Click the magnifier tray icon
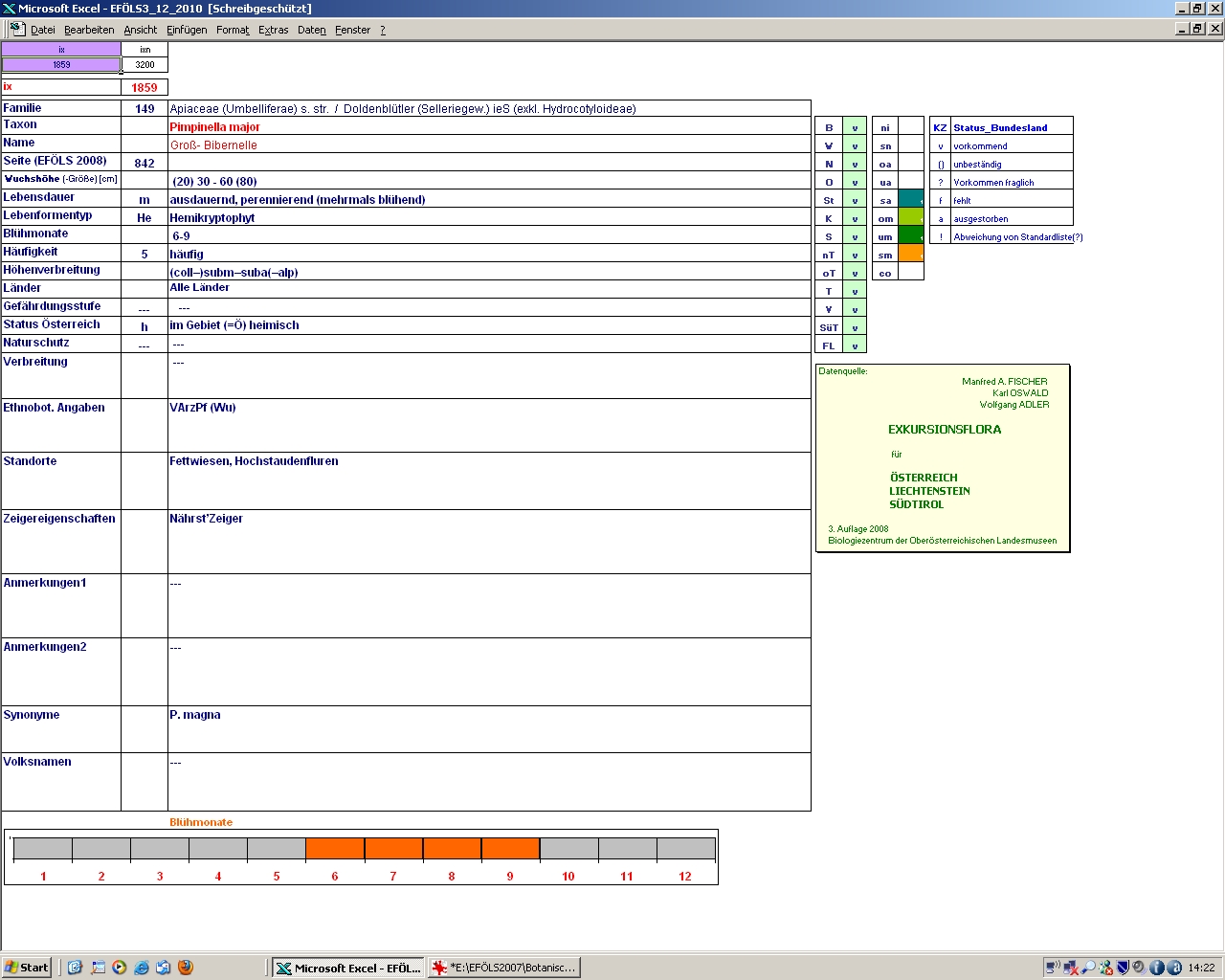Screen dimensions: 1225x980 1088,968
